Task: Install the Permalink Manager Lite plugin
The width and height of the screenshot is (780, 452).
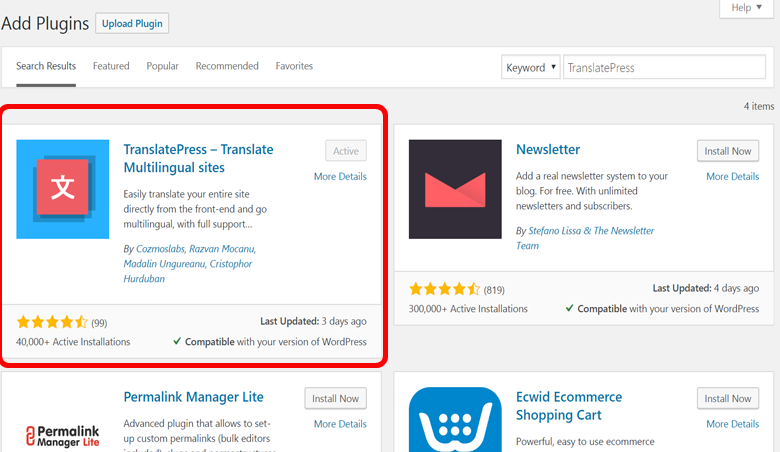Action: (335, 398)
